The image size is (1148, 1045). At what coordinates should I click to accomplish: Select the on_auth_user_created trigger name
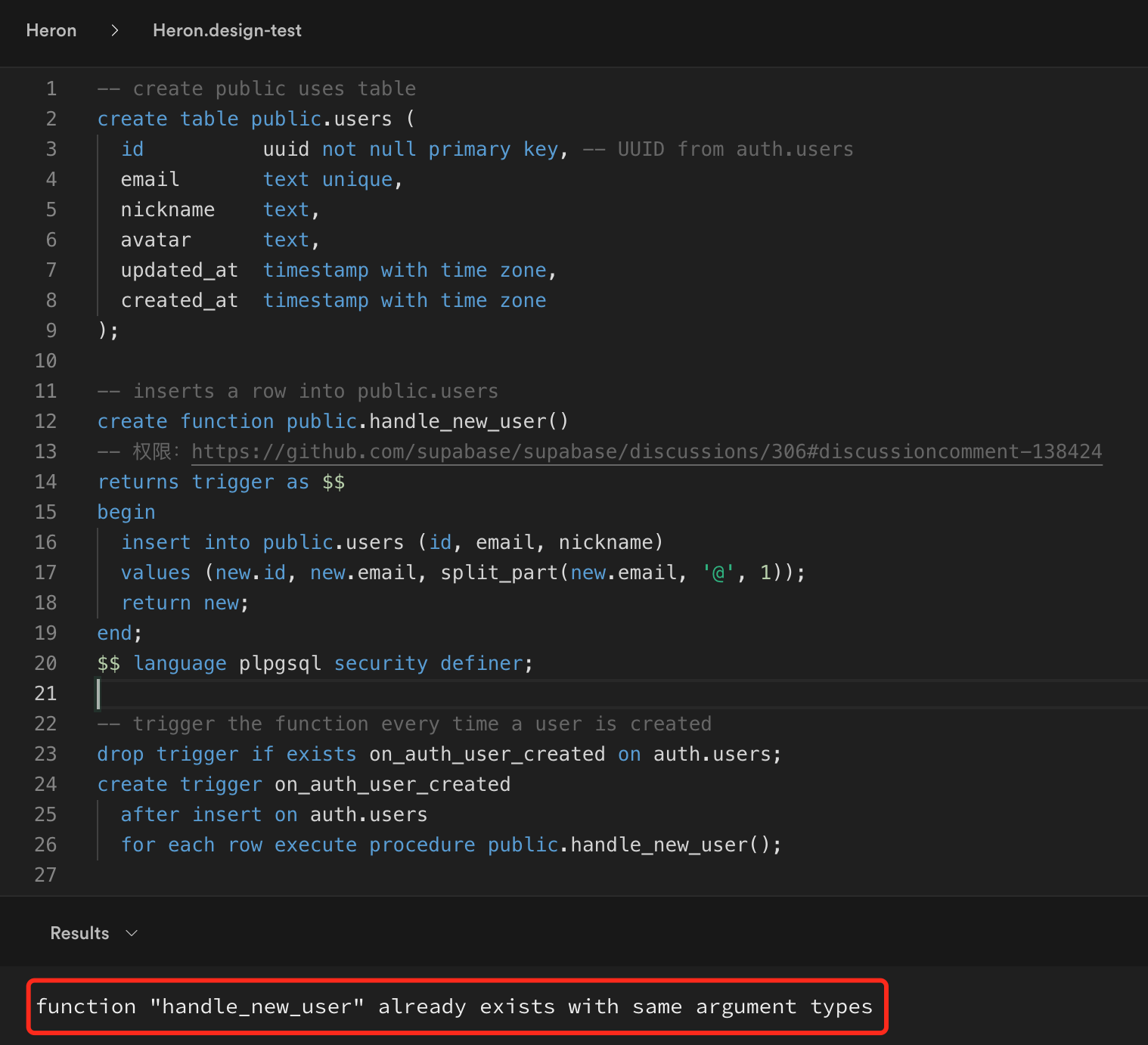(x=392, y=784)
